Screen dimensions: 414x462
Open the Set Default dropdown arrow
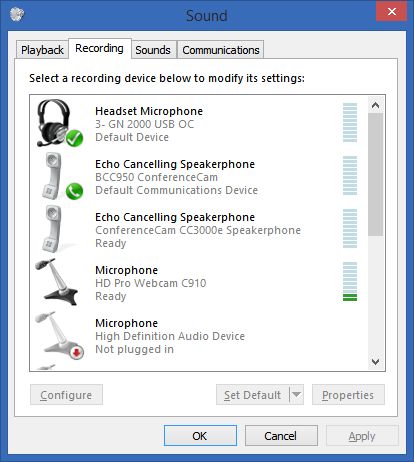point(296,395)
